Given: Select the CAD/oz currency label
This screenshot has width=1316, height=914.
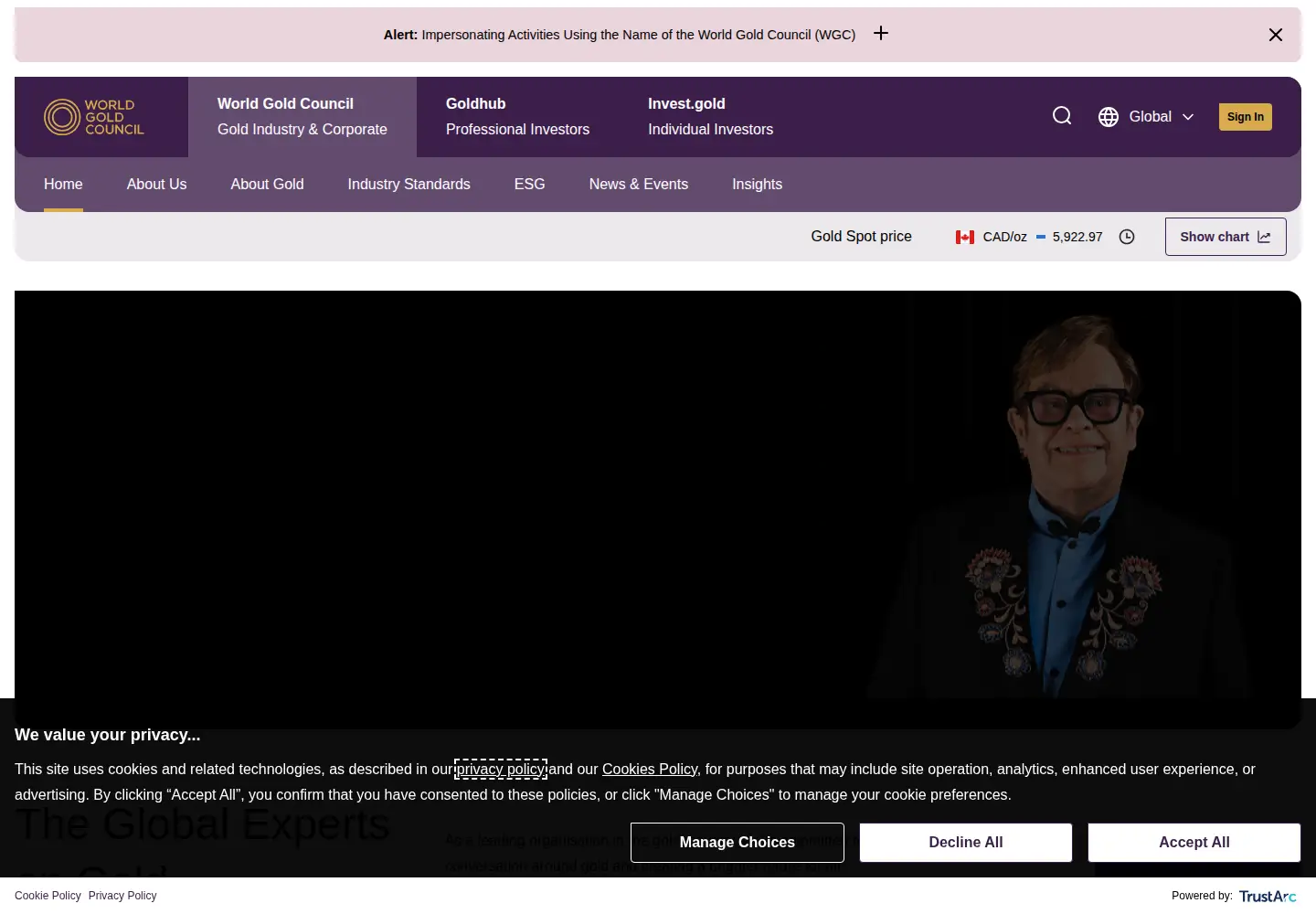Looking at the screenshot, I should 1004,237.
